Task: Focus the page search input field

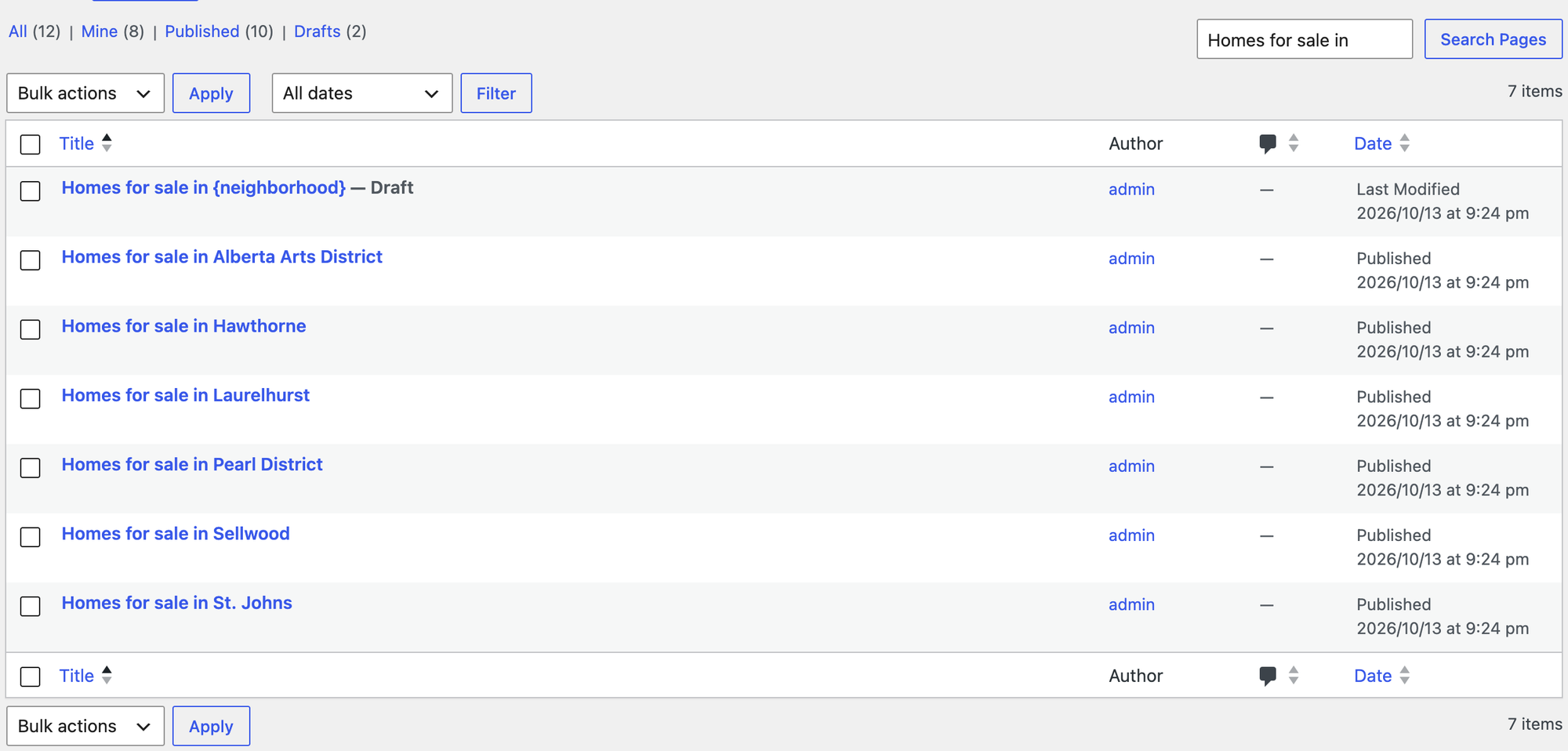Action: [x=1305, y=39]
